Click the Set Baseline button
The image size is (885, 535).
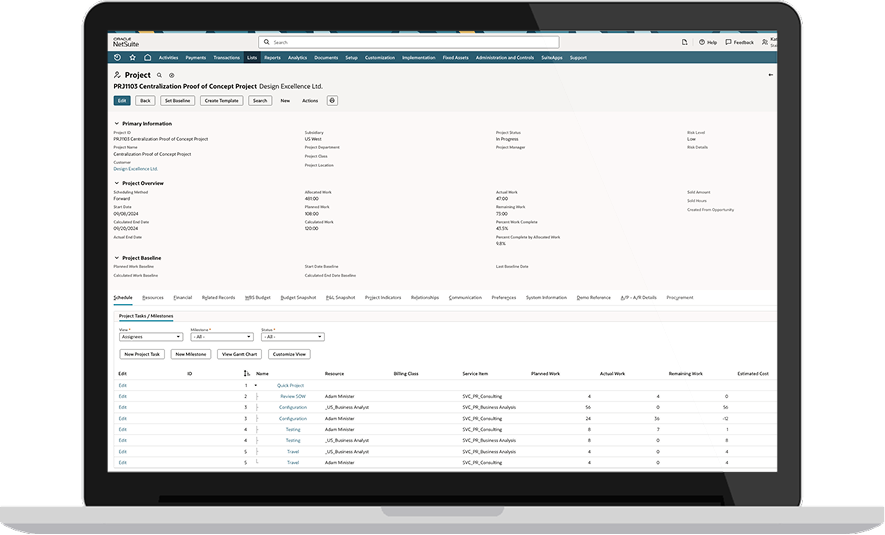177,100
